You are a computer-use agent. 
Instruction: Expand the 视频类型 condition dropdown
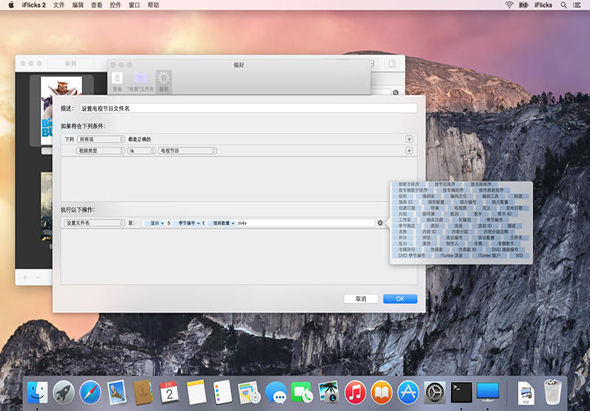pos(101,151)
